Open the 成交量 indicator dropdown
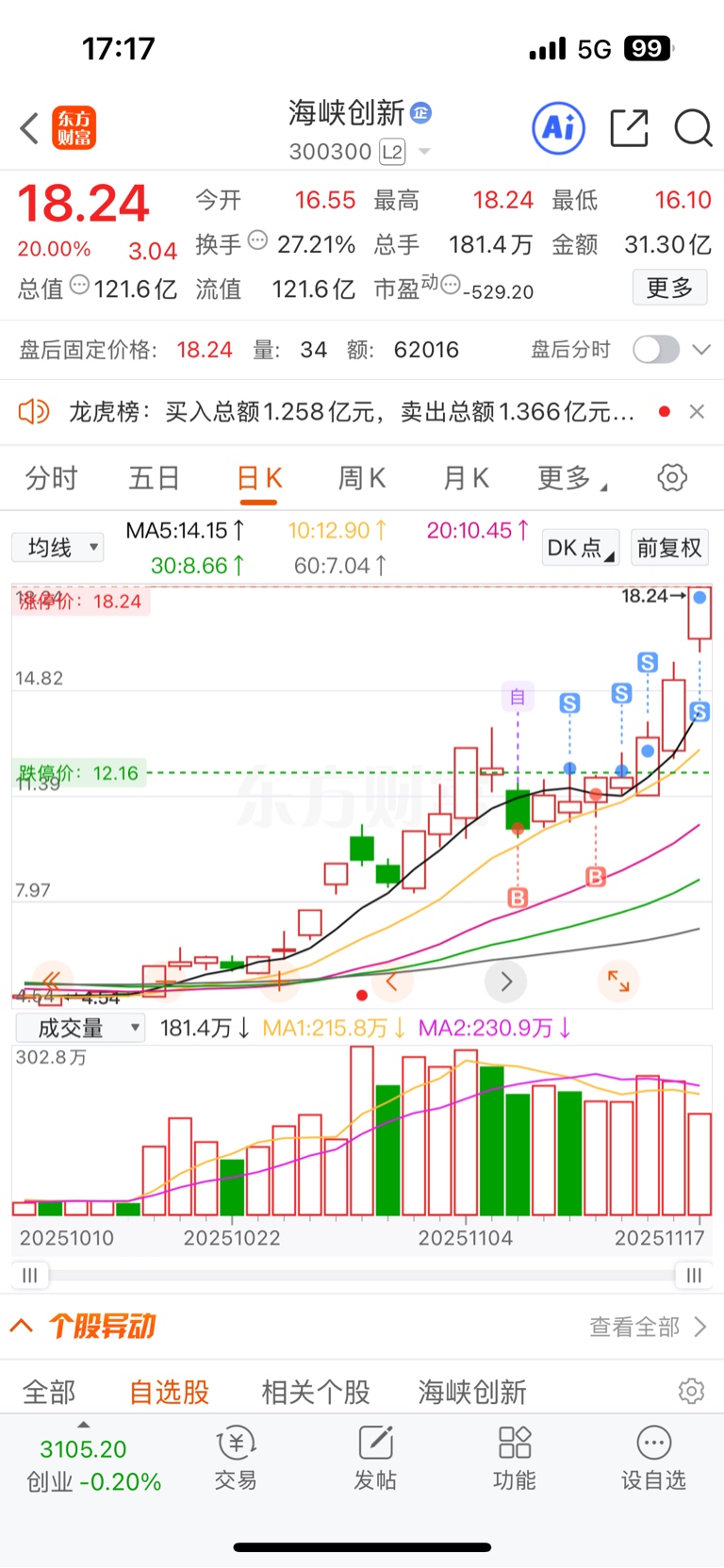The height and width of the screenshot is (1568, 724). [80, 1028]
